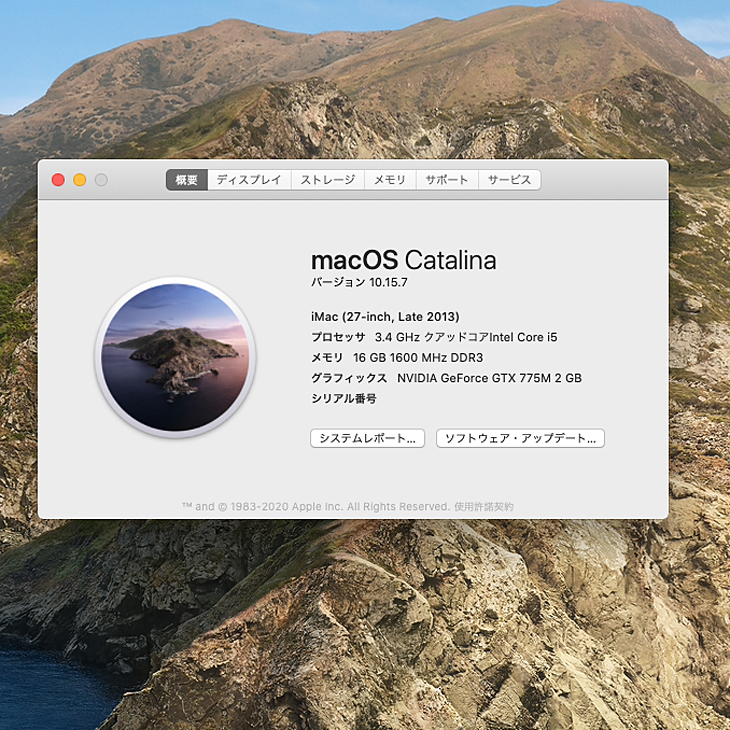Open the ディスプレイ tab

(x=249, y=180)
